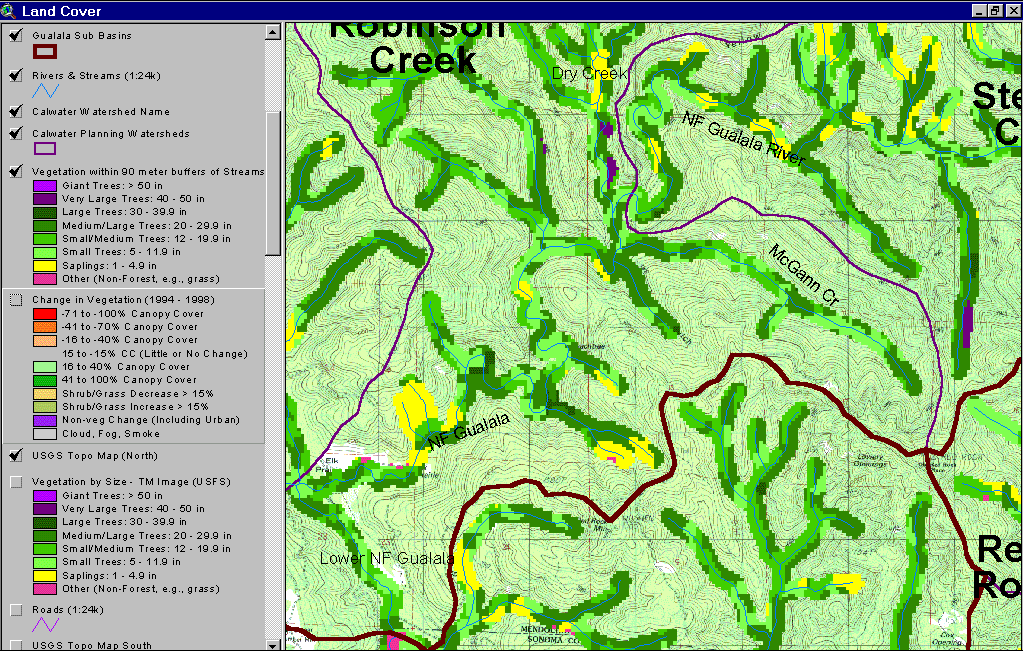Click the Land Cover window title icon

pyautogui.click(x=8, y=11)
